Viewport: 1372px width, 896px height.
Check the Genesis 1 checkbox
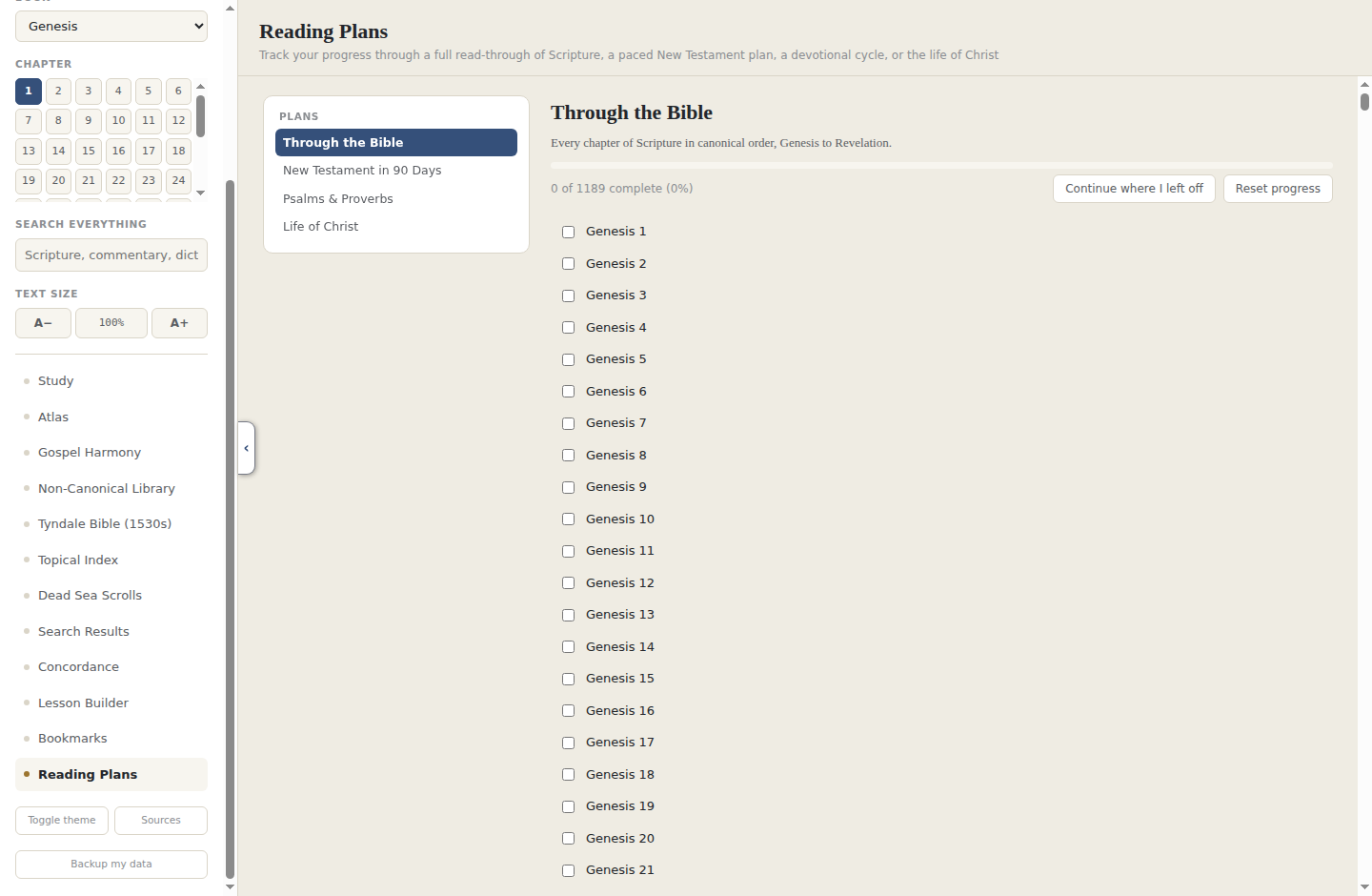click(x=568, y=232)
